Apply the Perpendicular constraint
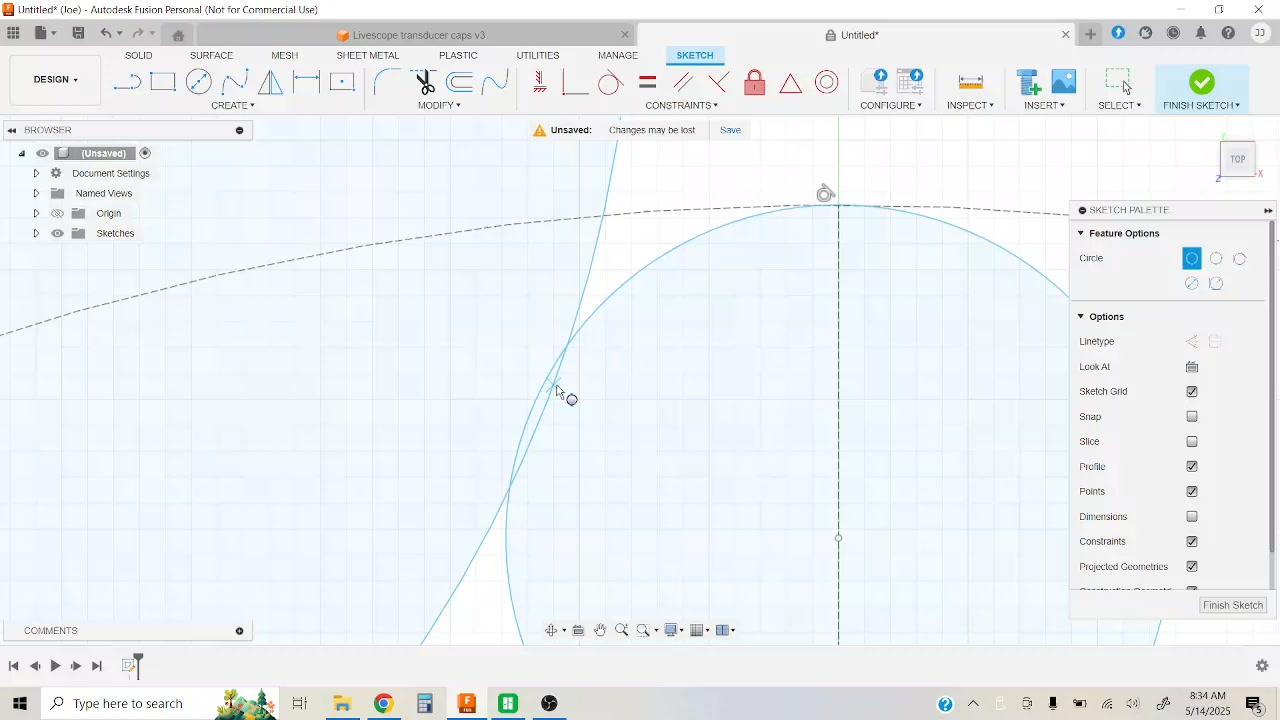The image size is (1280, 720). pyautogui.click(x=719, y=82)
